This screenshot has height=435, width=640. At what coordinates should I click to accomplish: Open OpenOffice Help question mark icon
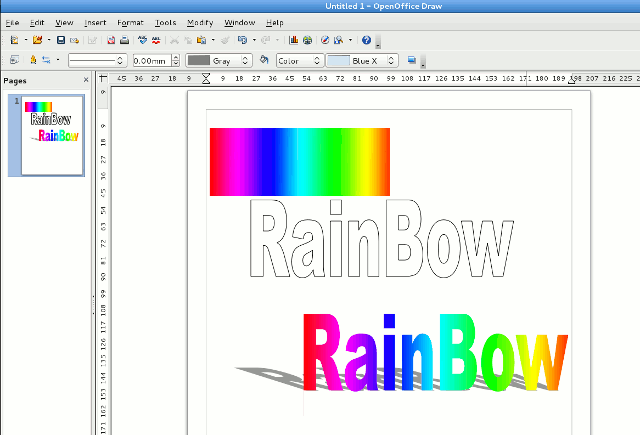[366, 40]
